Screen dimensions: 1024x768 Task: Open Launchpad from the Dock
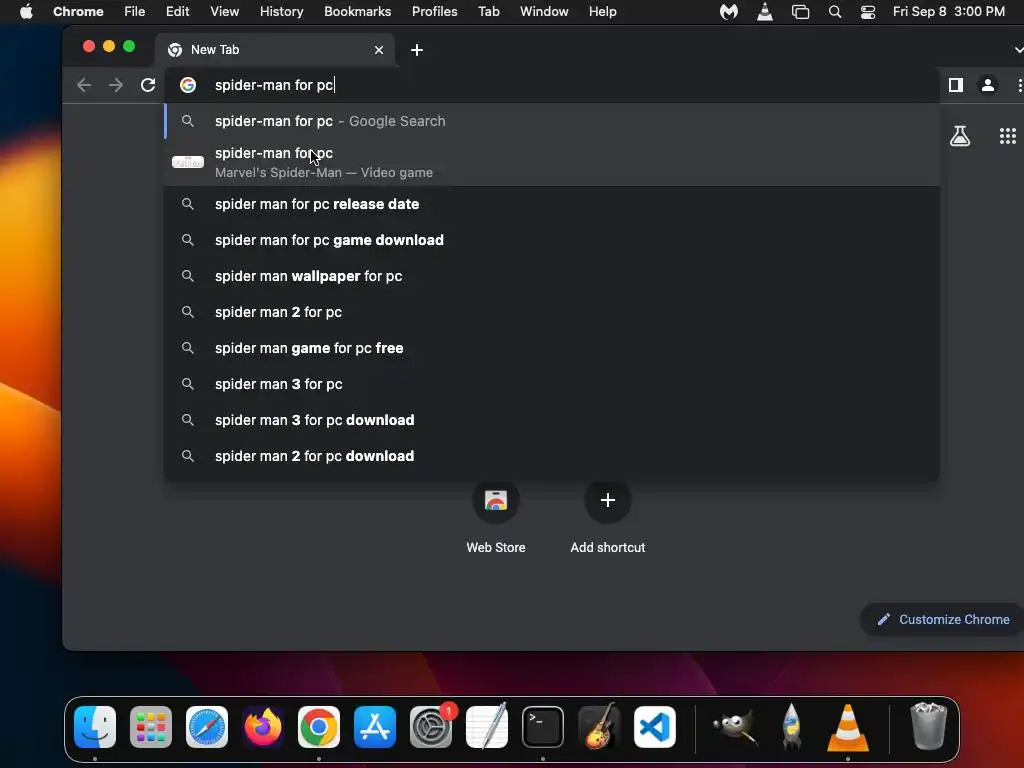pyautogui.click(x=151, y=726)
